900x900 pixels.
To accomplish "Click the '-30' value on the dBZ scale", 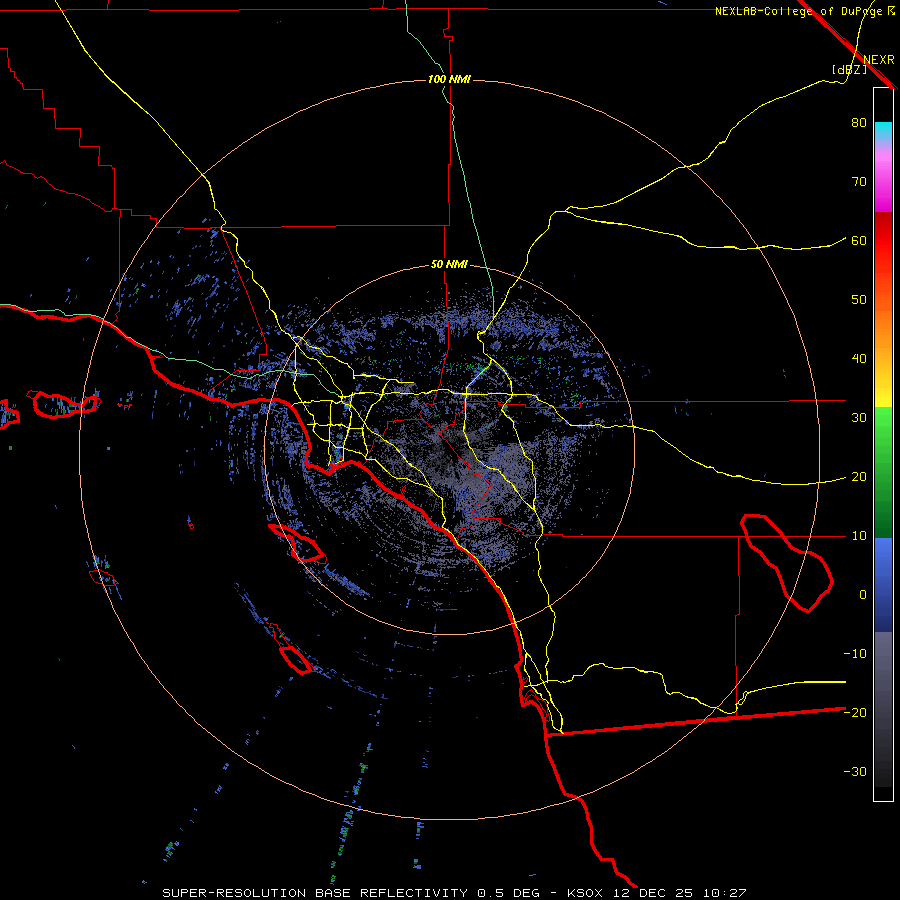I will pos(855,771).
